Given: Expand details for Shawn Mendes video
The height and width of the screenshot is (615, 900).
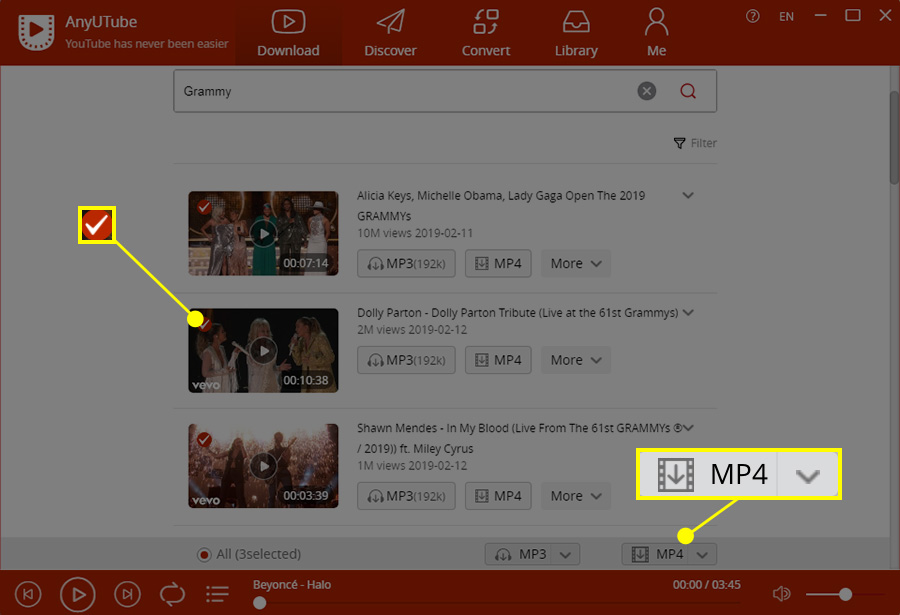Looking at the screenshot, I should [688, 428].
